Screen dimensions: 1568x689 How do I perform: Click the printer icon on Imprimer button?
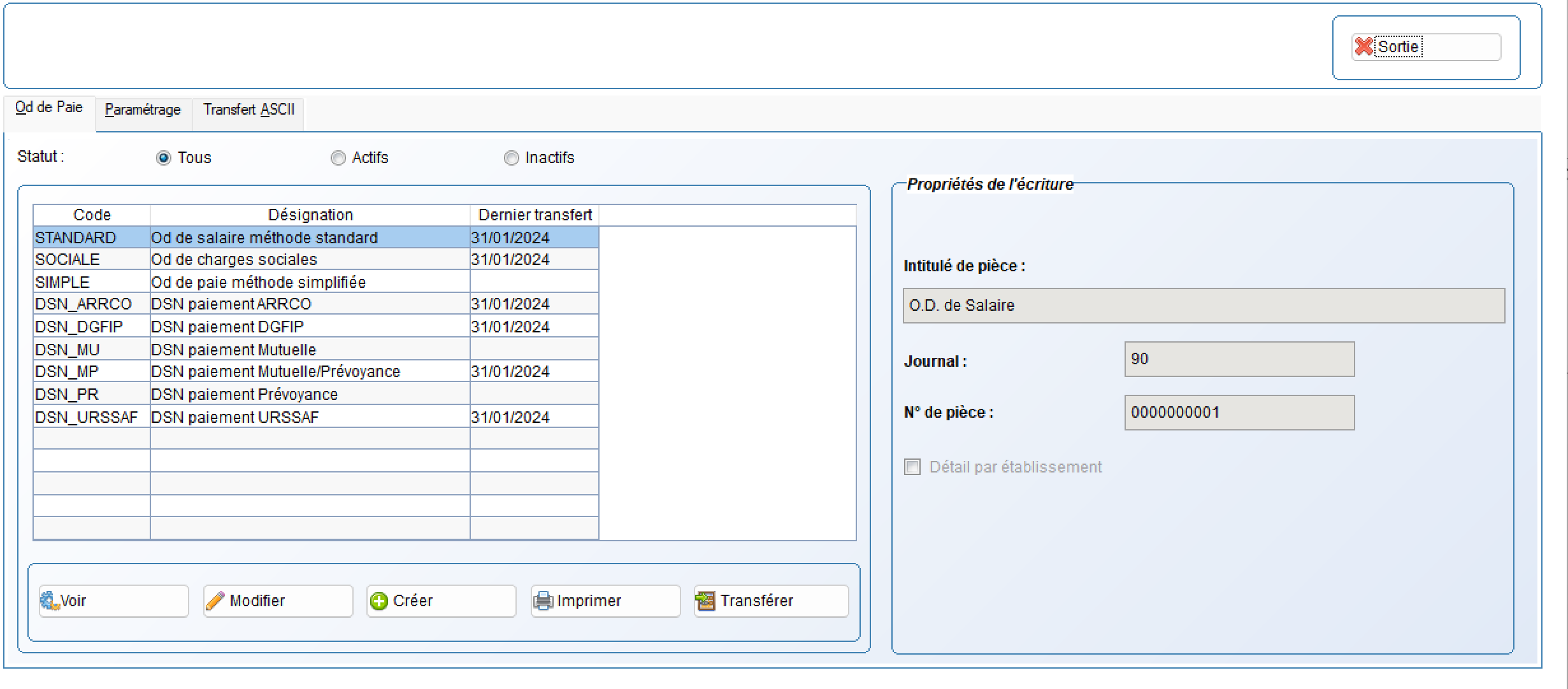pyautogui.click(x=543, y=600)
